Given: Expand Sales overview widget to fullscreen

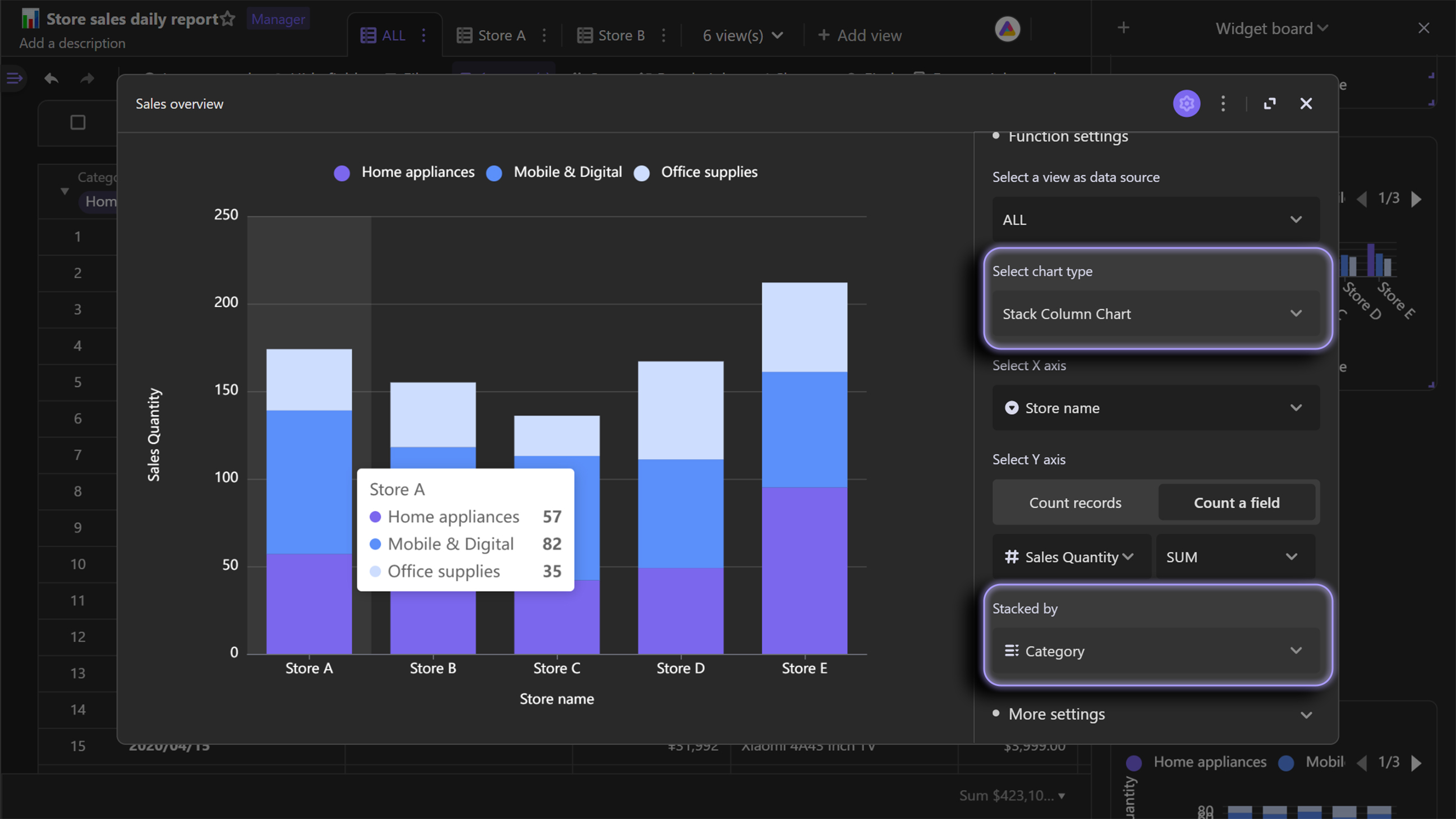Looking at the screenshot, I should [x=1270, y=103].
